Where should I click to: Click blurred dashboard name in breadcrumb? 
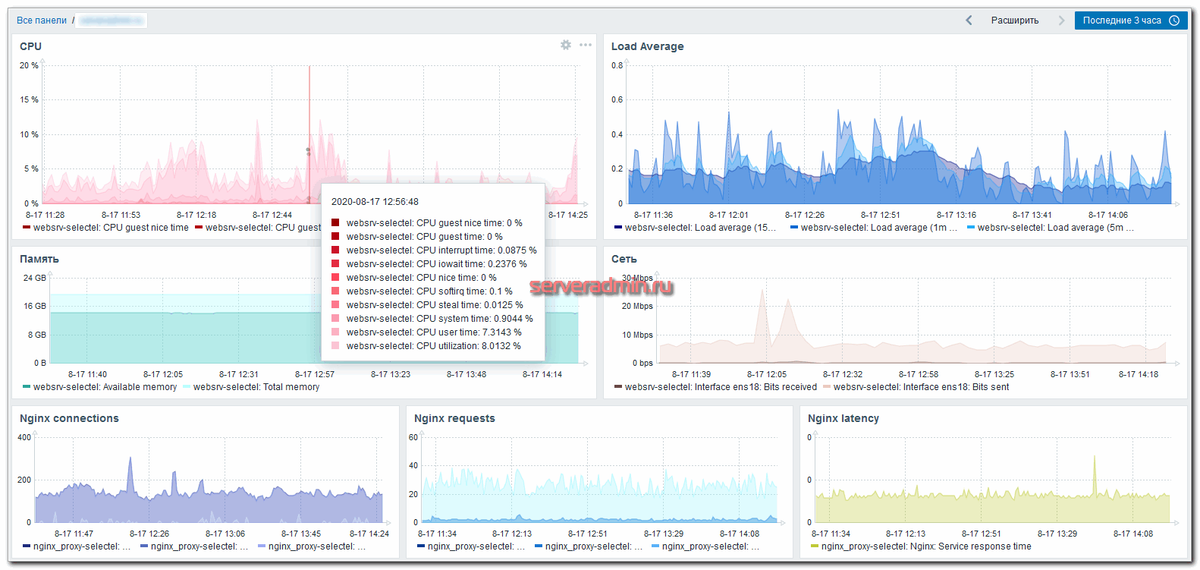111,20
